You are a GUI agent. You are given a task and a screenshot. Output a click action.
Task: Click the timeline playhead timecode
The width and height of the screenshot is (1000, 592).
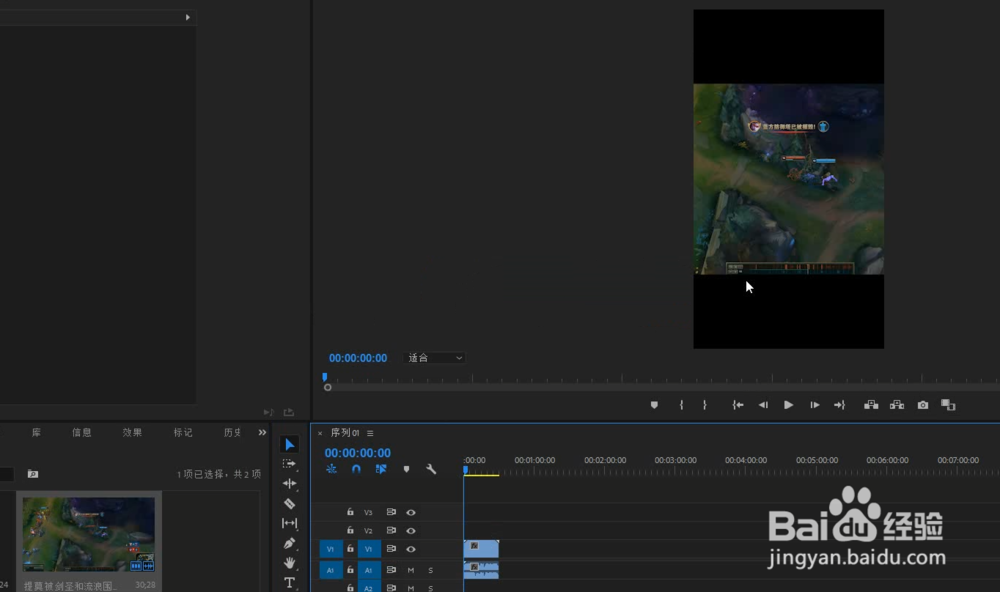358,453
